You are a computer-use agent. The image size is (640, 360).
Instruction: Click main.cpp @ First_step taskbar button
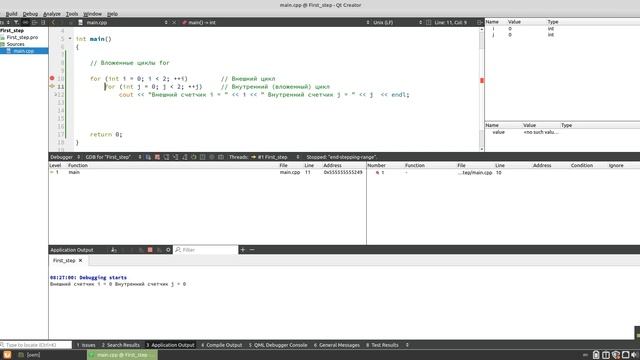[122, 355]
